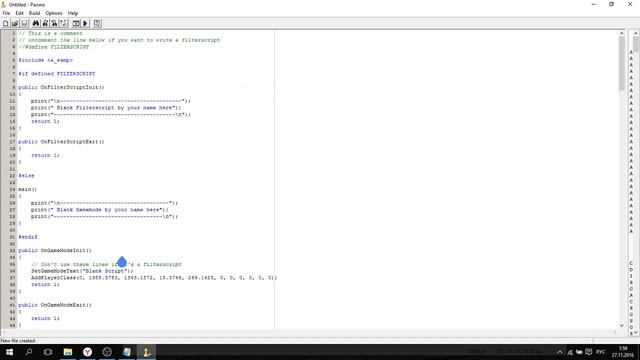Show hidden system tray icons
This screenshot has width=640, height=360.
point(560,352)
